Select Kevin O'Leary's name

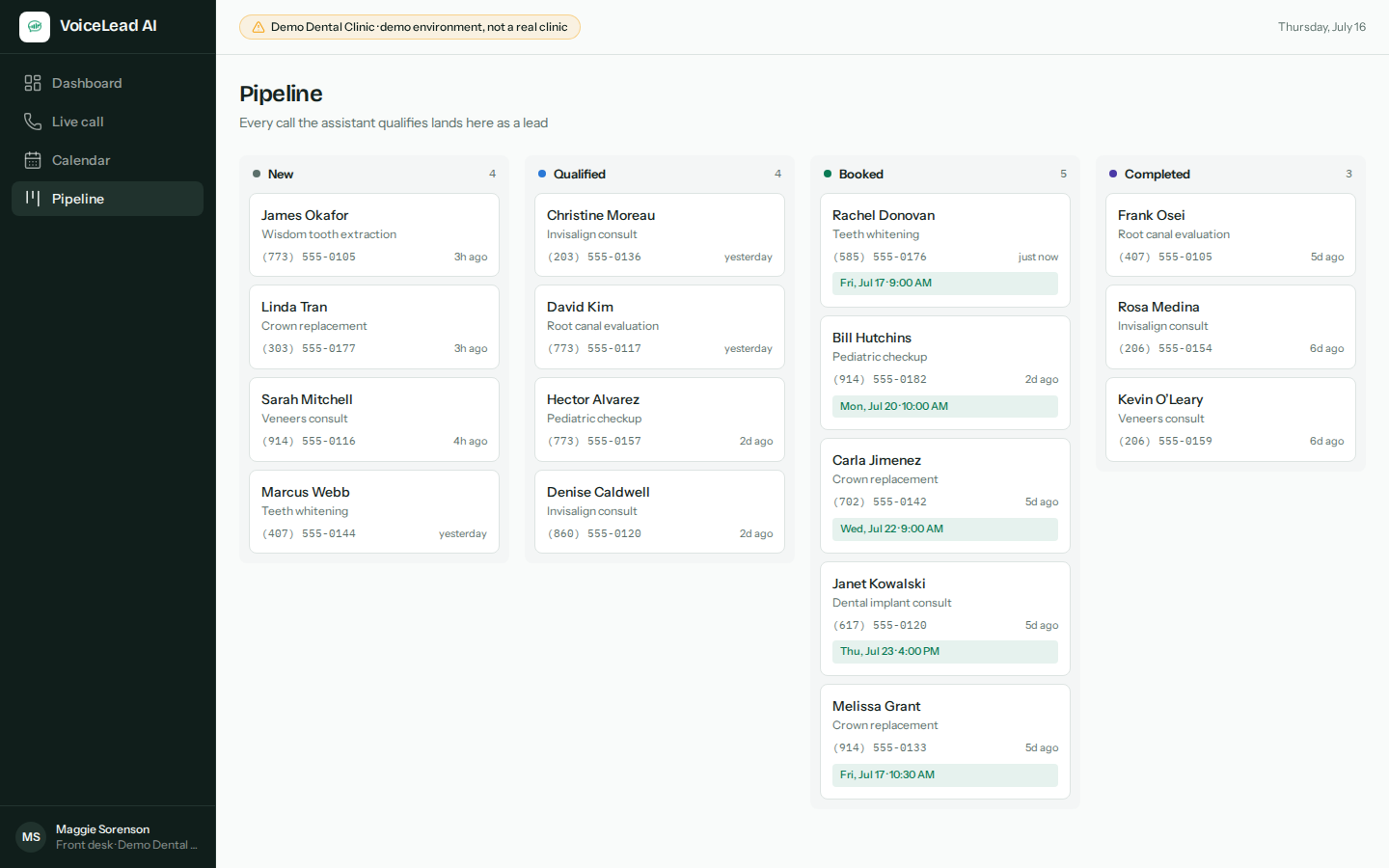tap(1160, 399)
